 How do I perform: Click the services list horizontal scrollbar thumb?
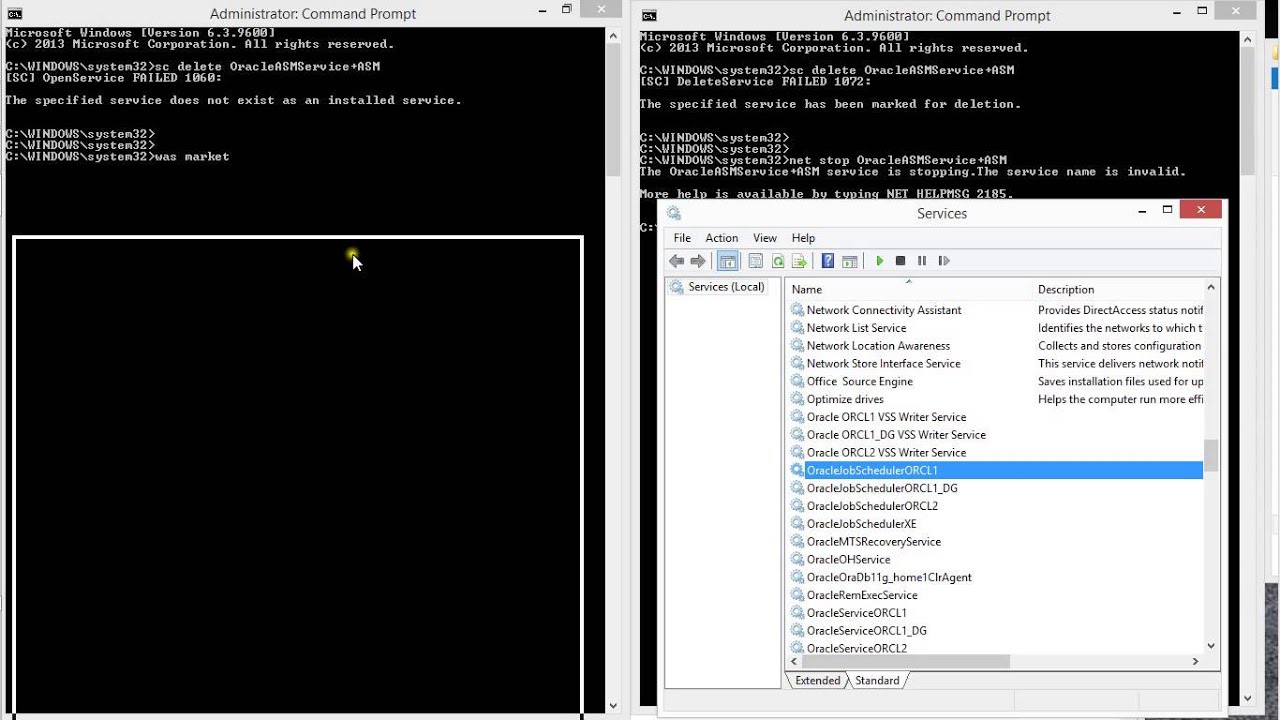pyautogui.click(x=907, y=661)
